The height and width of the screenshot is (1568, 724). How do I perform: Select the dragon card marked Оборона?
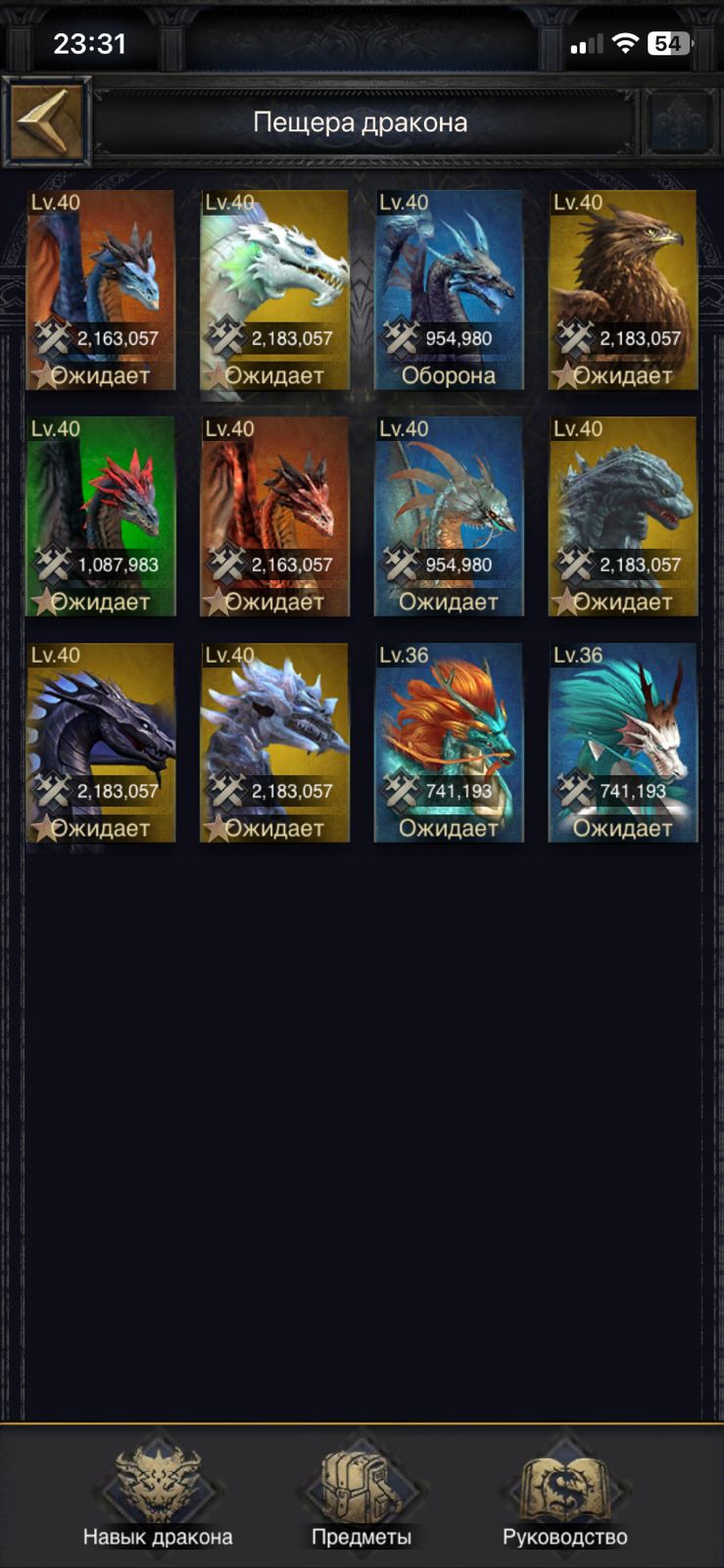click(x=449, y=290)
